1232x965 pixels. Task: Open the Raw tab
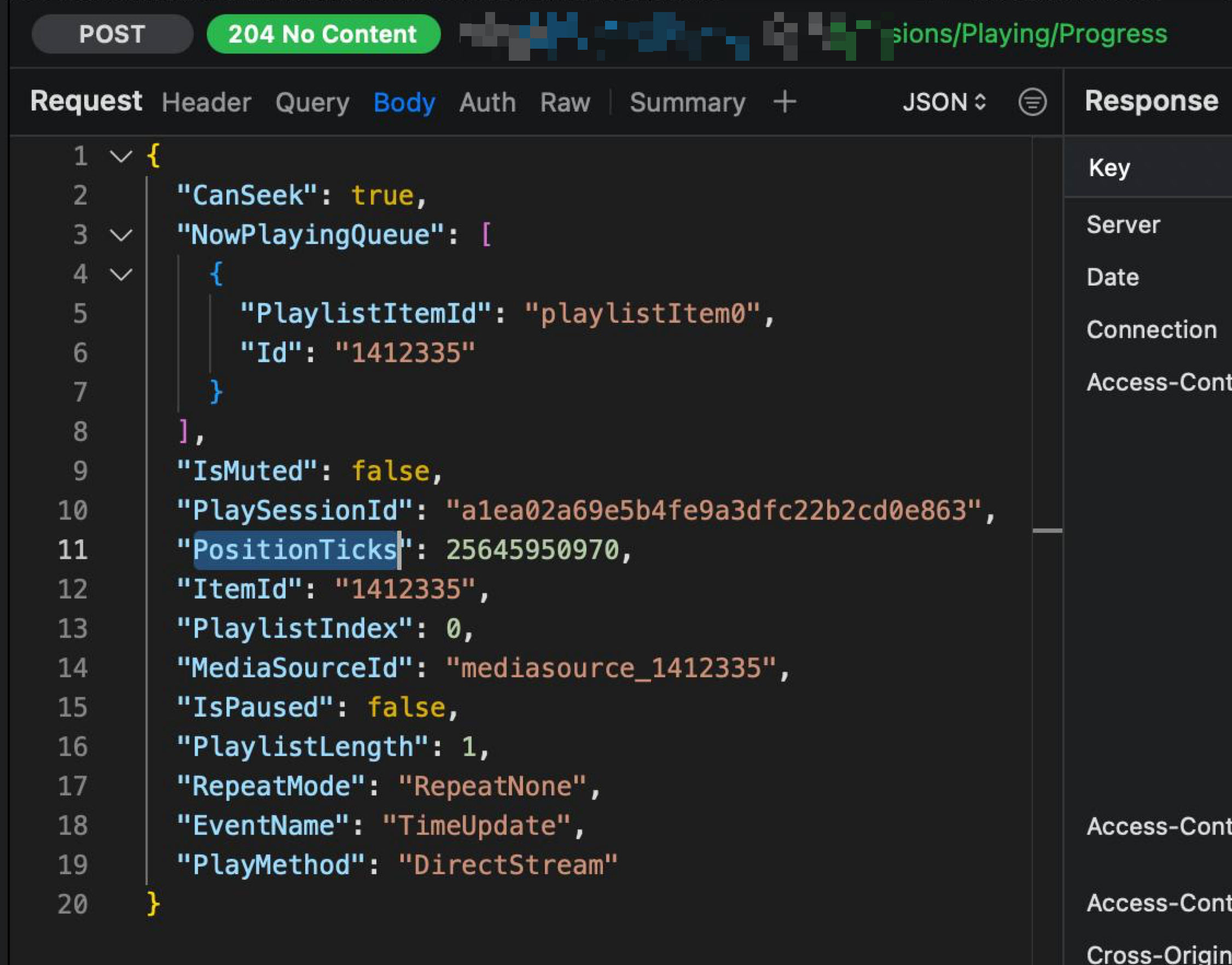click(x=565, y=103)
